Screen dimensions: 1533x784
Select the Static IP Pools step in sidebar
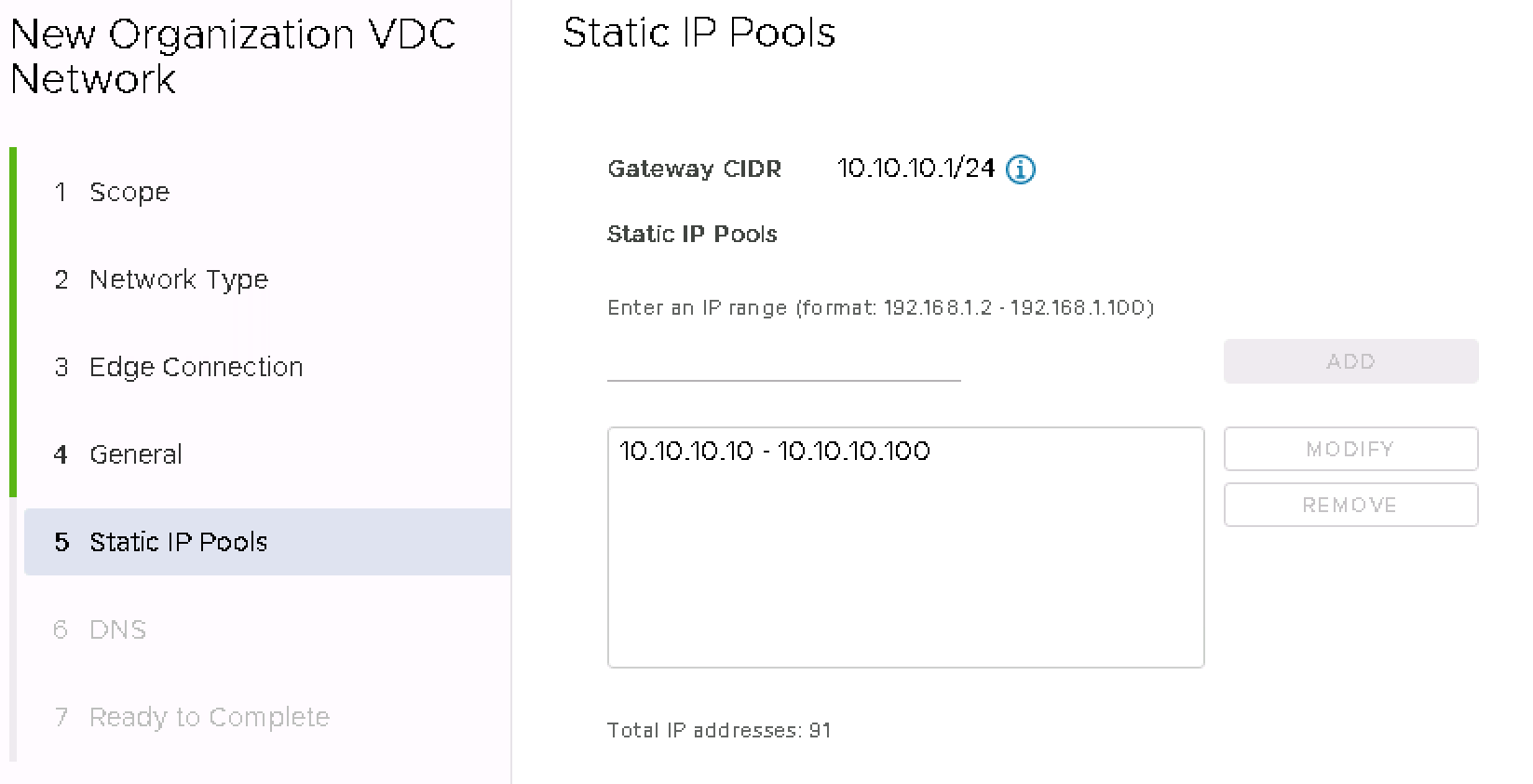pos(178,542)
